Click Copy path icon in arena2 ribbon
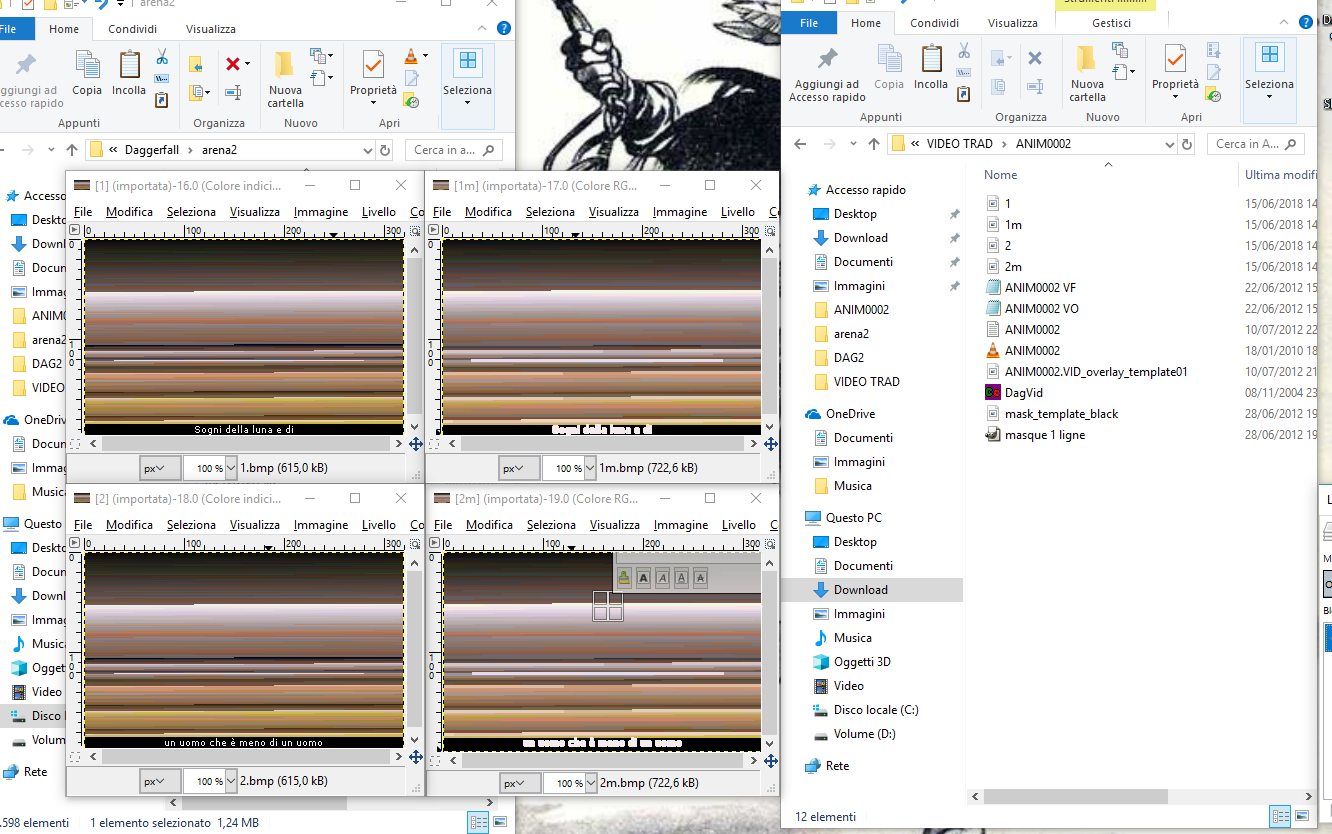This screenshot has width=1332, height=834. click(x=161, y=78)
